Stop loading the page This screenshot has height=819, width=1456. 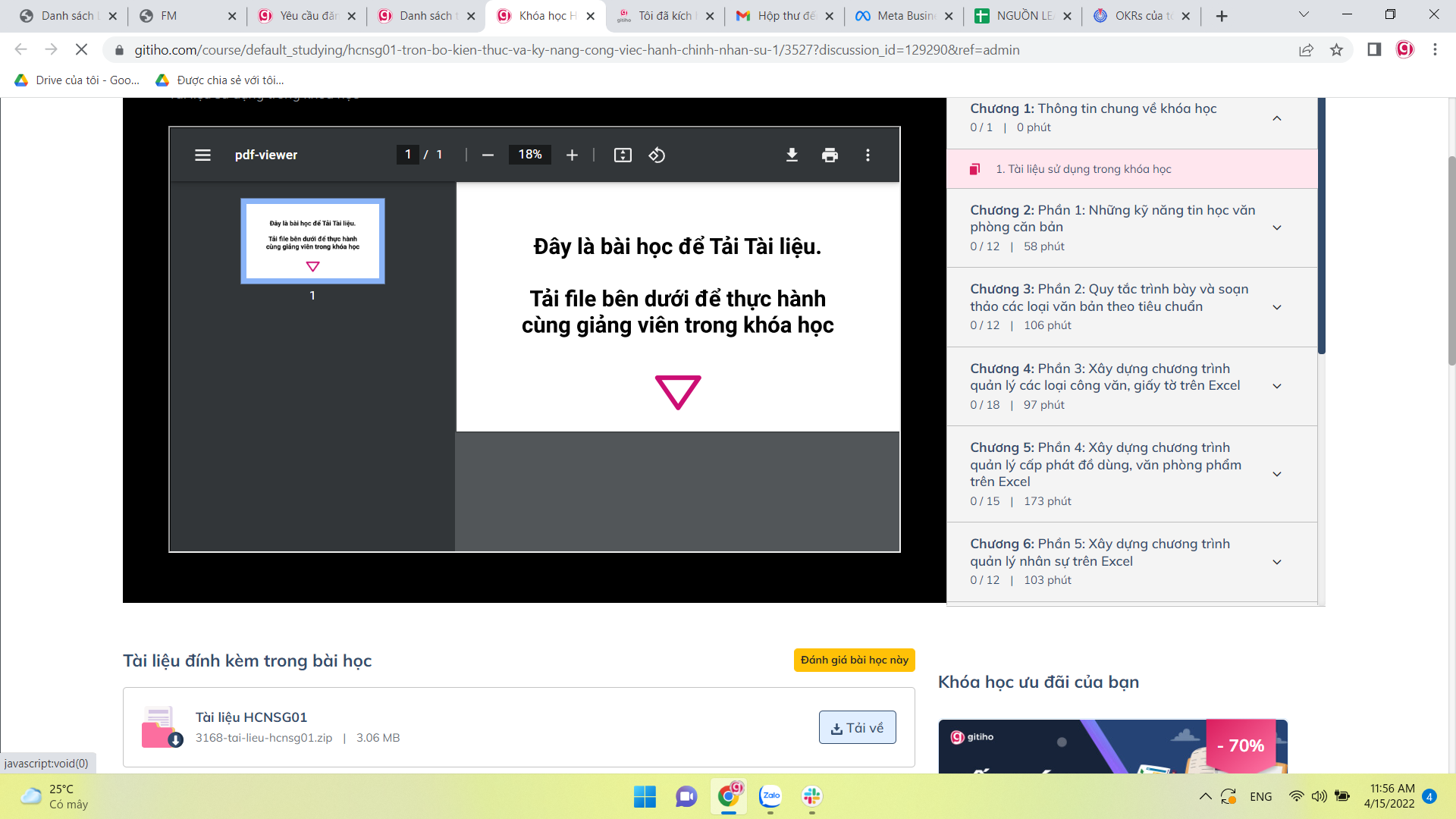point(81,50)
